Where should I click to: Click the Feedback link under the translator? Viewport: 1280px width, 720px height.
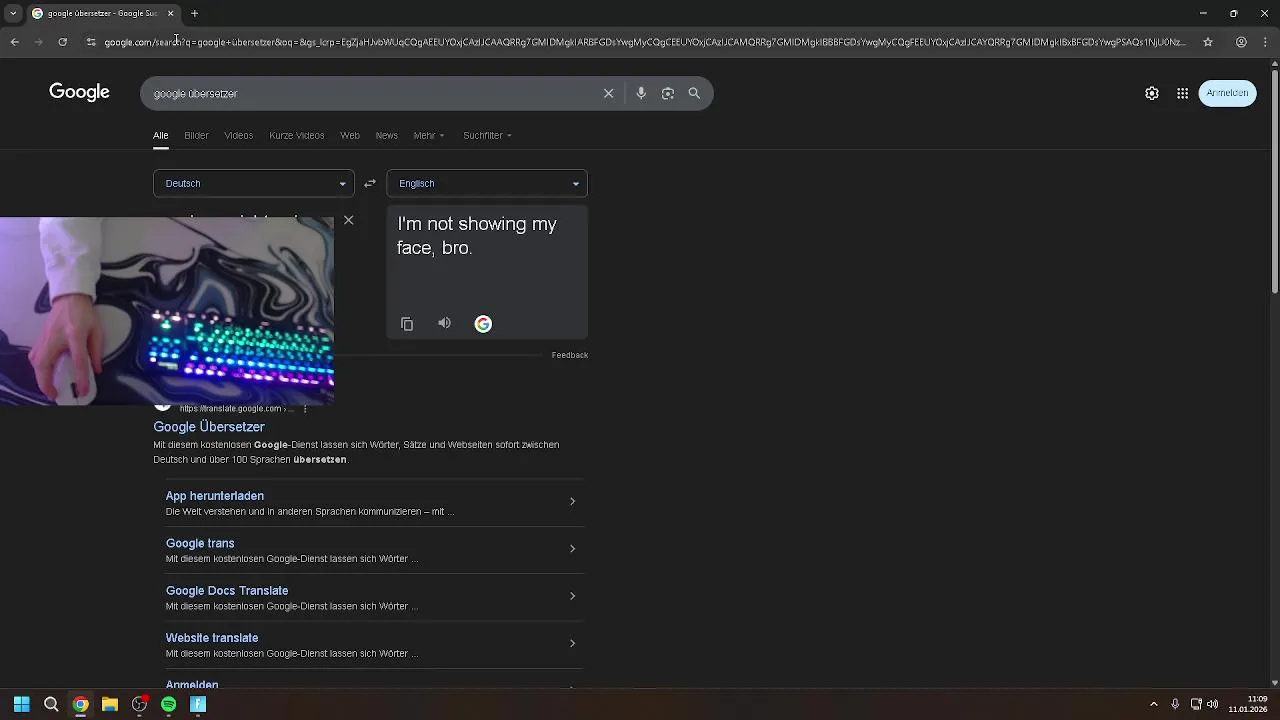pyautogui.click(x=569, y=355)
